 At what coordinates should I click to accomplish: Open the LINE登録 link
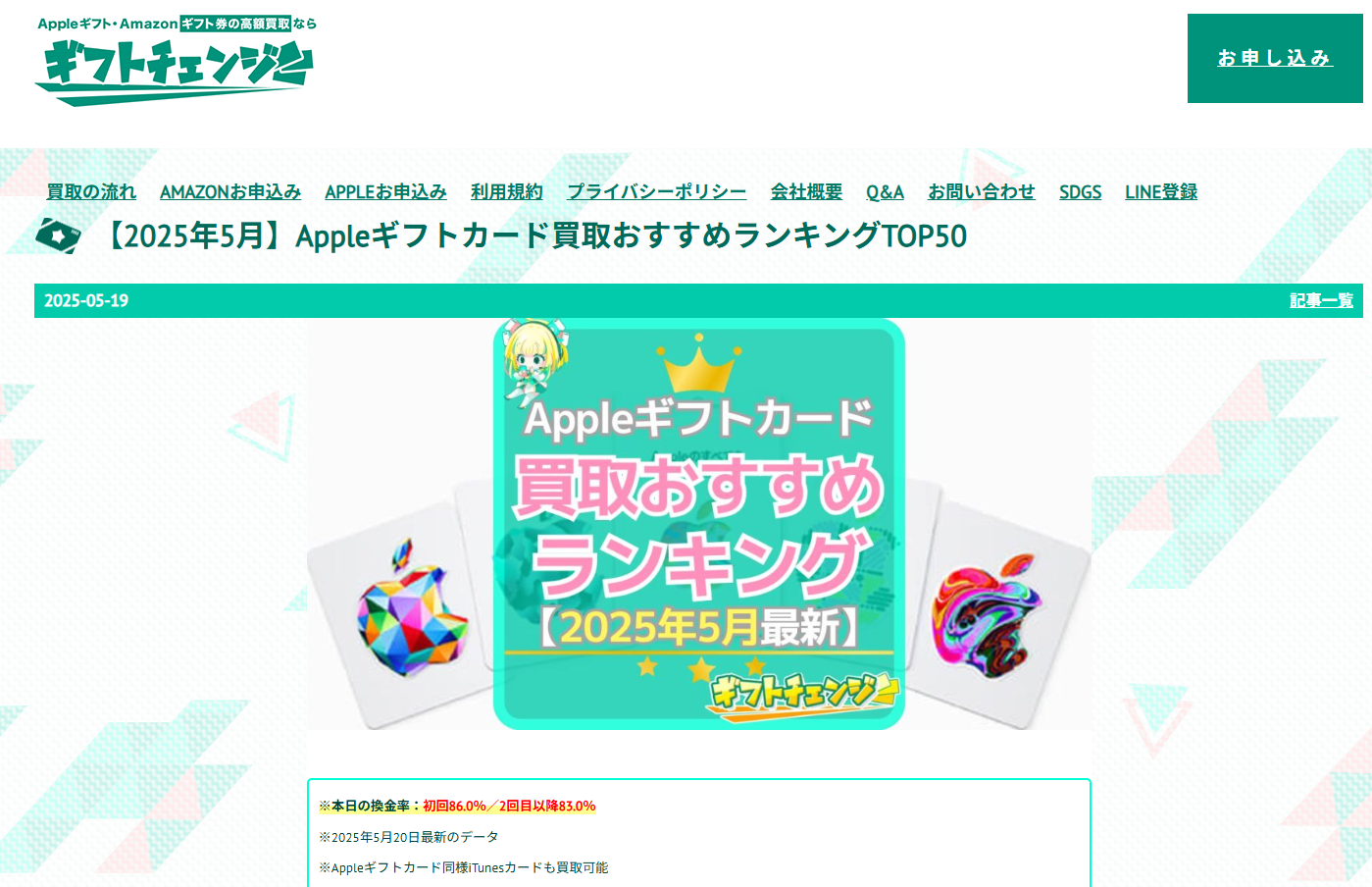pos(1161,192)
